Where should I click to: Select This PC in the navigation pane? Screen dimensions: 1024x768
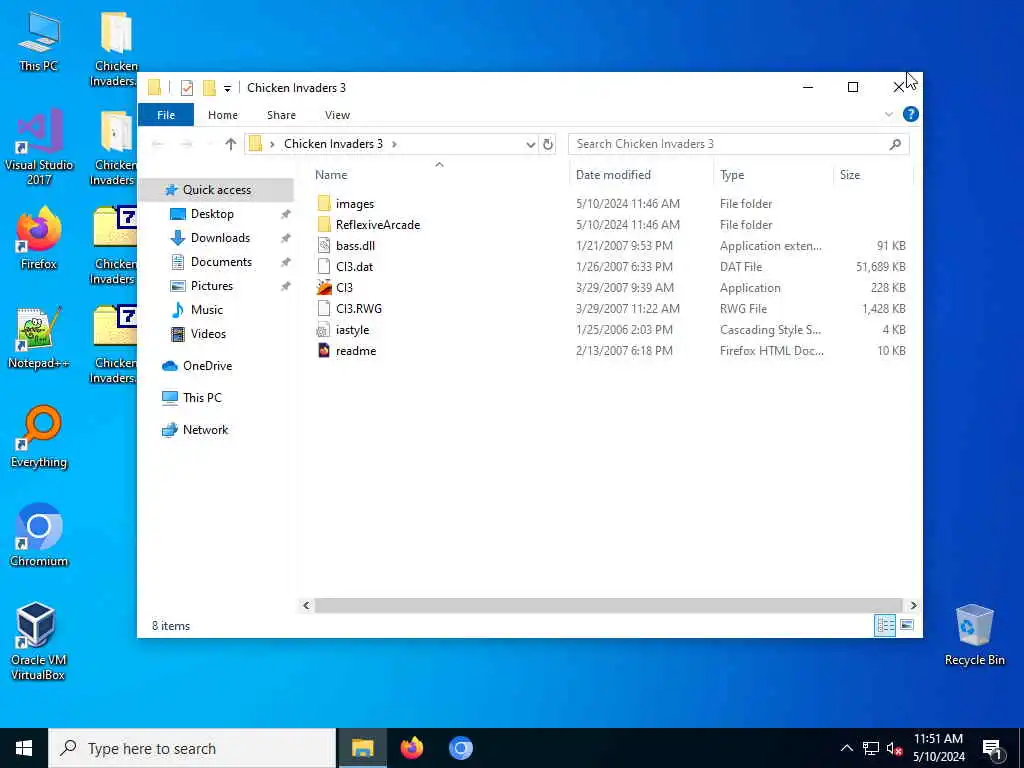click(x=202, y=398)
